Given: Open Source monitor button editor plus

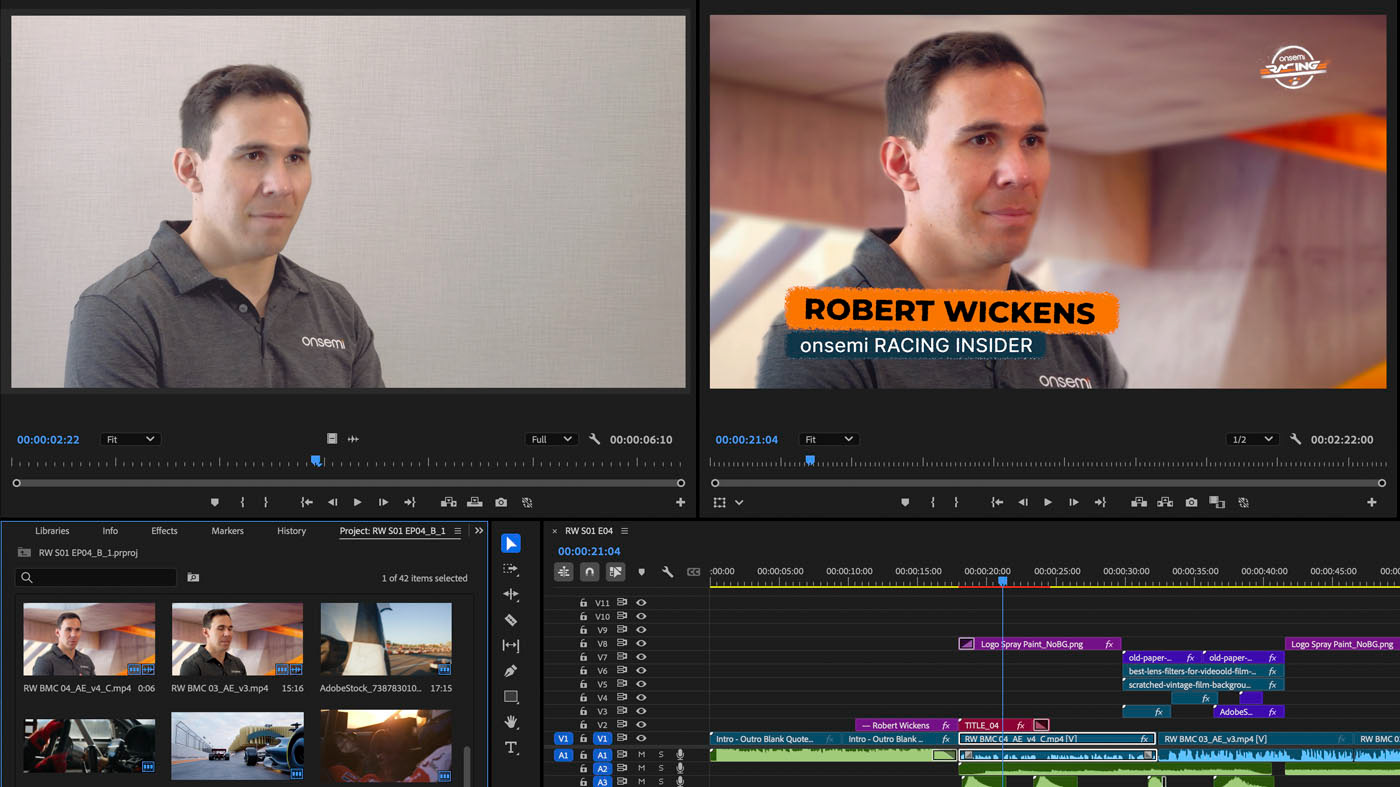Looking at the screenshot, I should pos(680,502).
